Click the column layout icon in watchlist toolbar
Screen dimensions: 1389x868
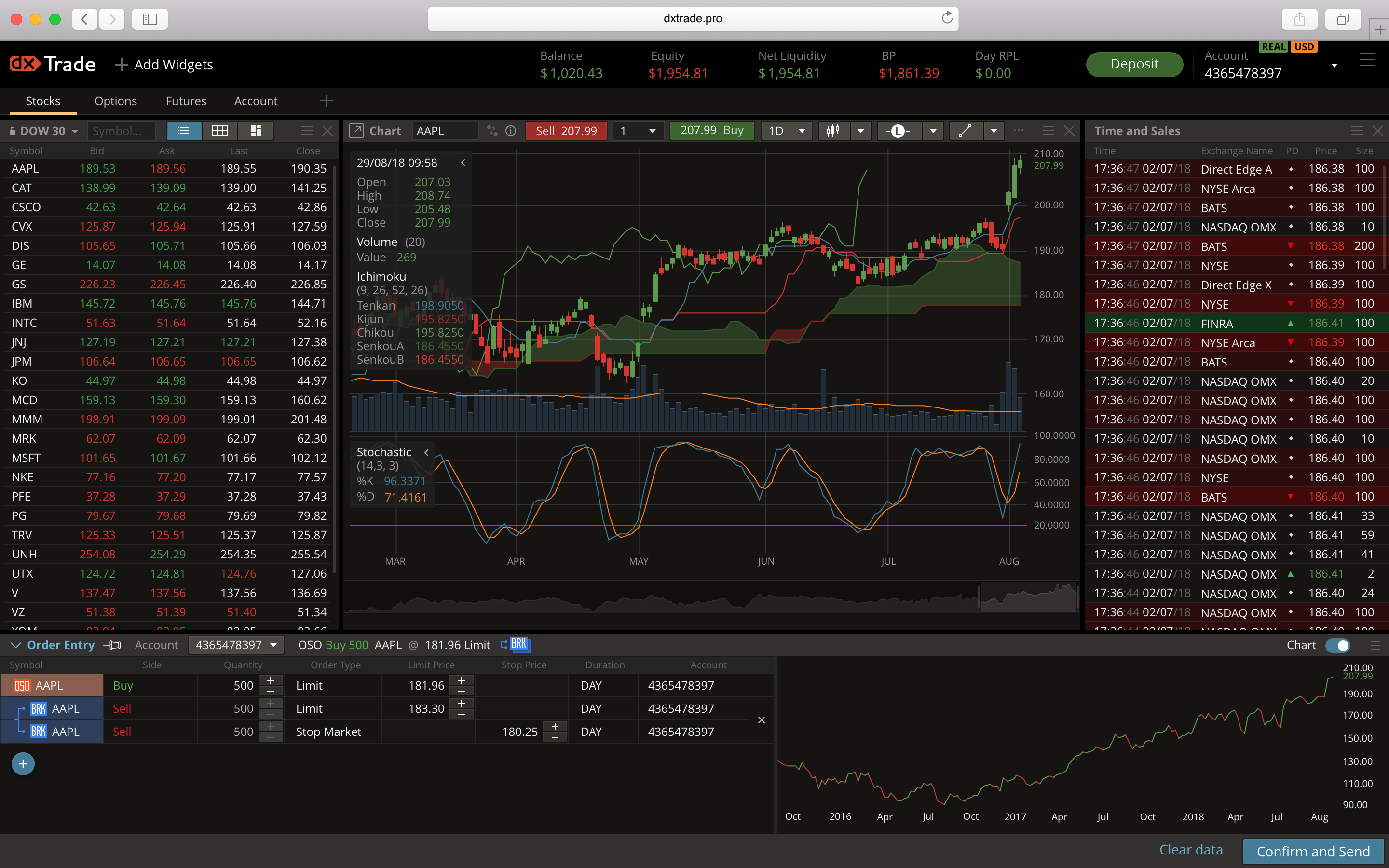pos(254,131)
